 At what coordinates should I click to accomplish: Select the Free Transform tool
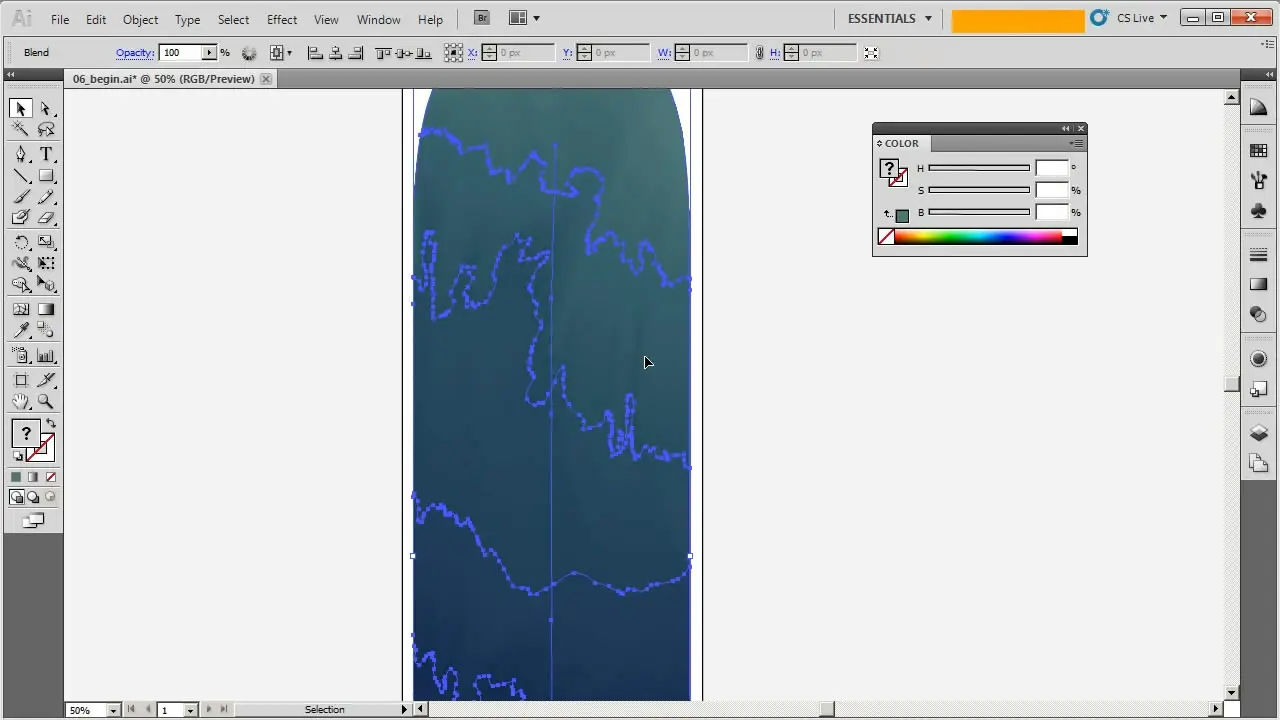(x=46, y=263)
